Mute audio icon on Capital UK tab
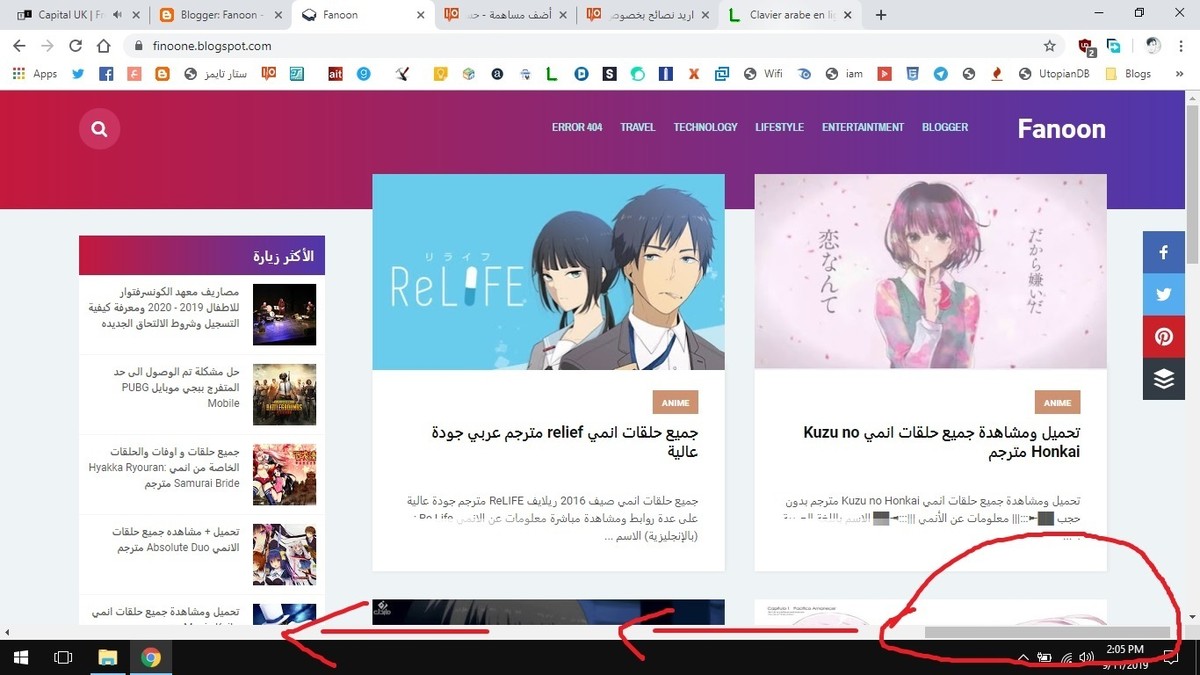This screenshot has width=1200, height=675. coord(118,15)
